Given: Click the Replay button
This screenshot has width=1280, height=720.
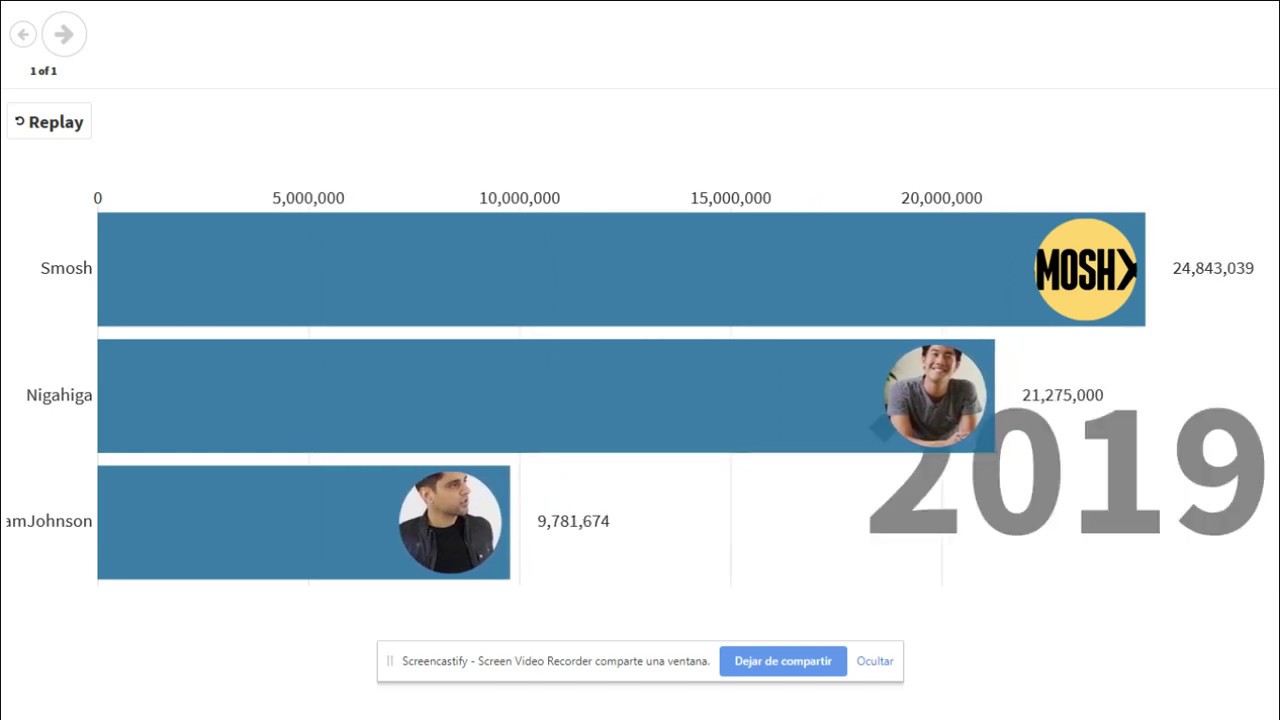Looking at the screenshot, I should (x=49, y=122).
